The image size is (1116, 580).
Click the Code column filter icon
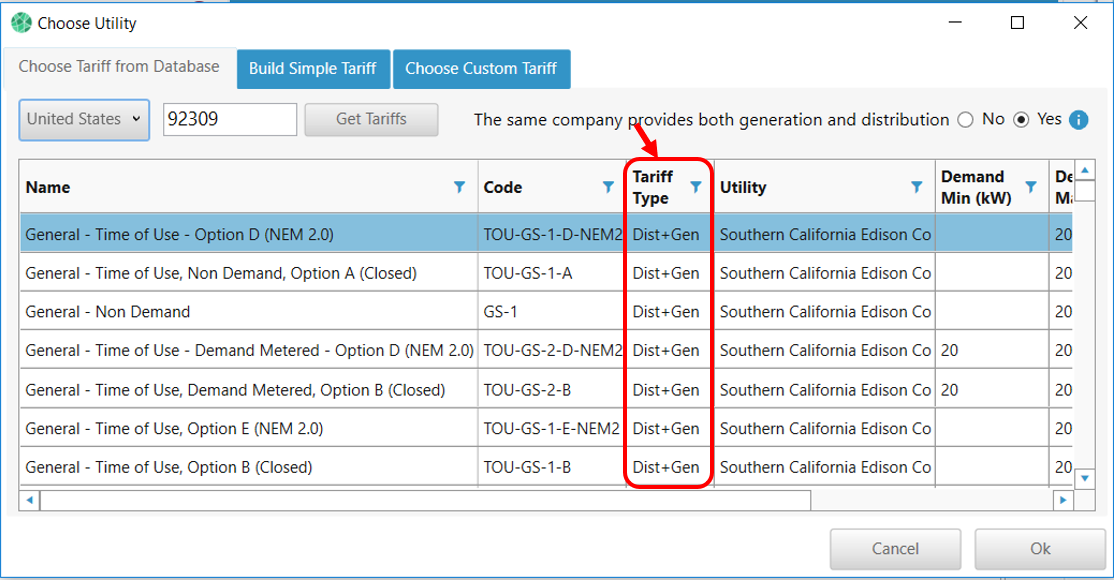click(x=608, y=187)
